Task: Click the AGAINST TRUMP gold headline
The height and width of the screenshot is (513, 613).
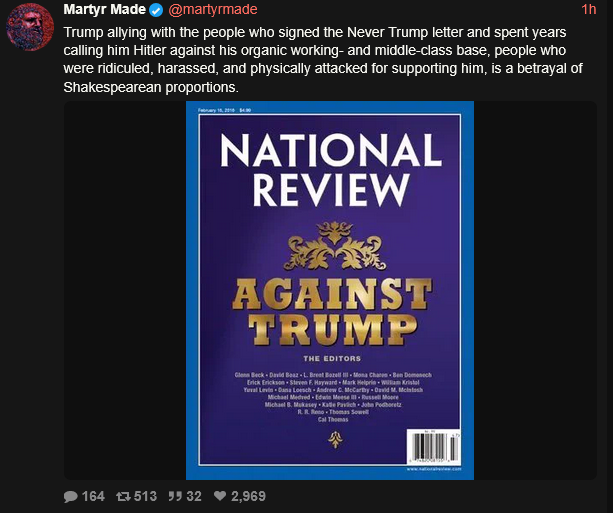Action: click(x=332, y=312)
